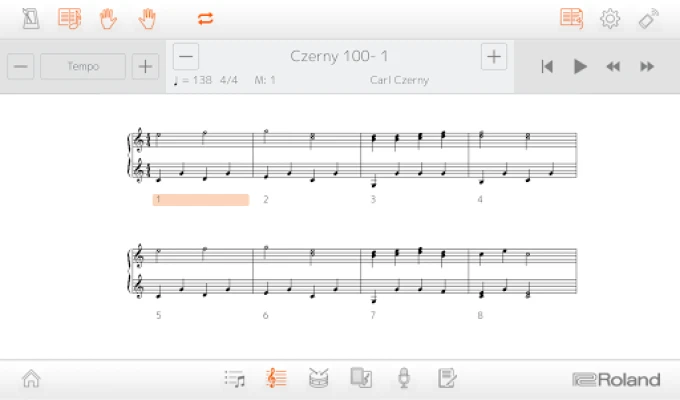Viewport: 680px width, 400px height.
Task: Click the Tempo value field
Action: [83, 67]
